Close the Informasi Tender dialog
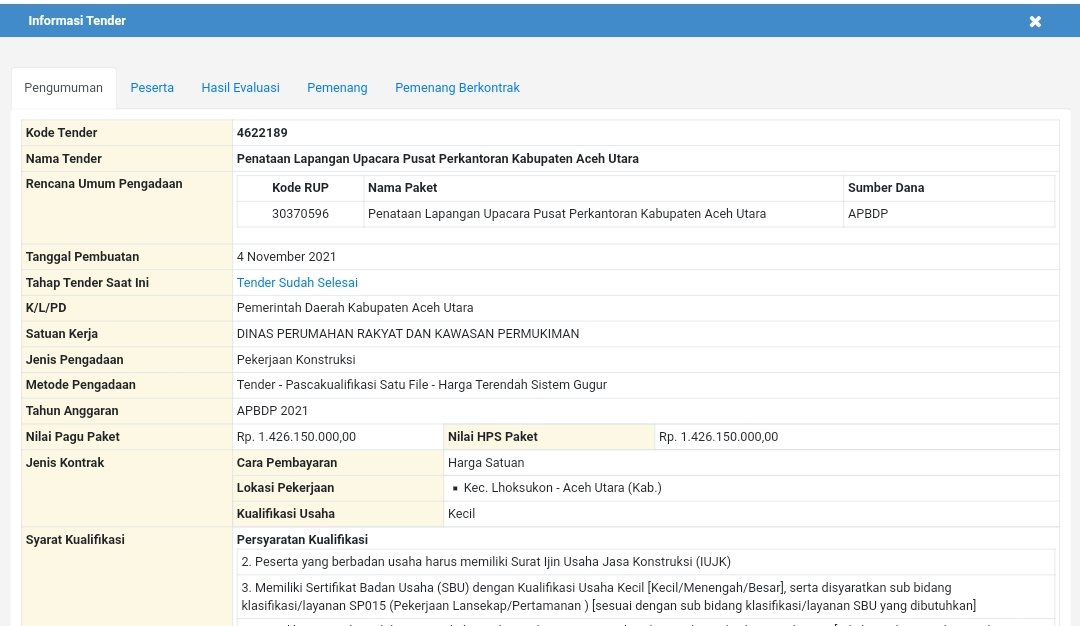This screenshot has height=626, width=1080. [x=1035, y=20]
